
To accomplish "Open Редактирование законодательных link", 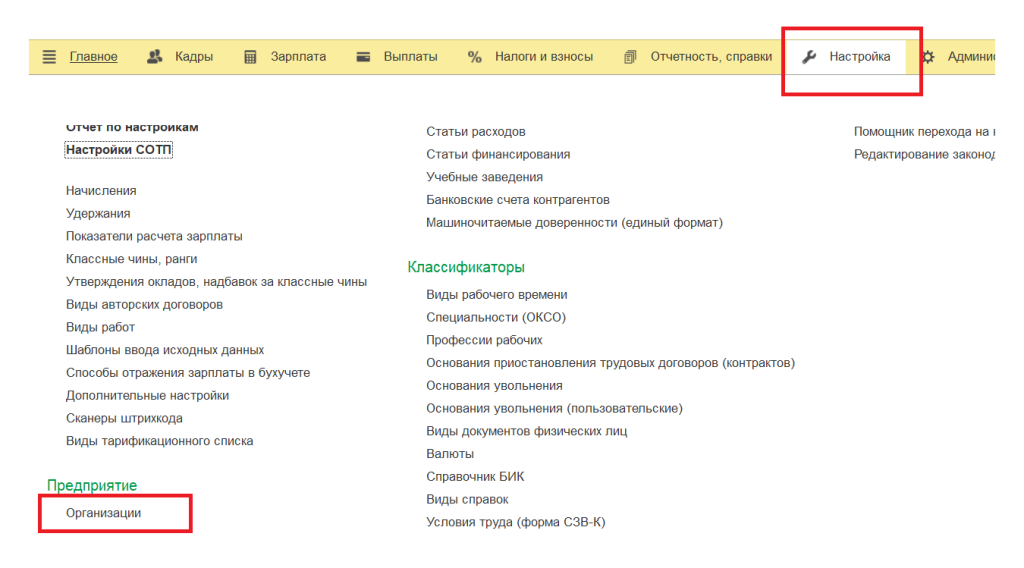I will [924, 155].
